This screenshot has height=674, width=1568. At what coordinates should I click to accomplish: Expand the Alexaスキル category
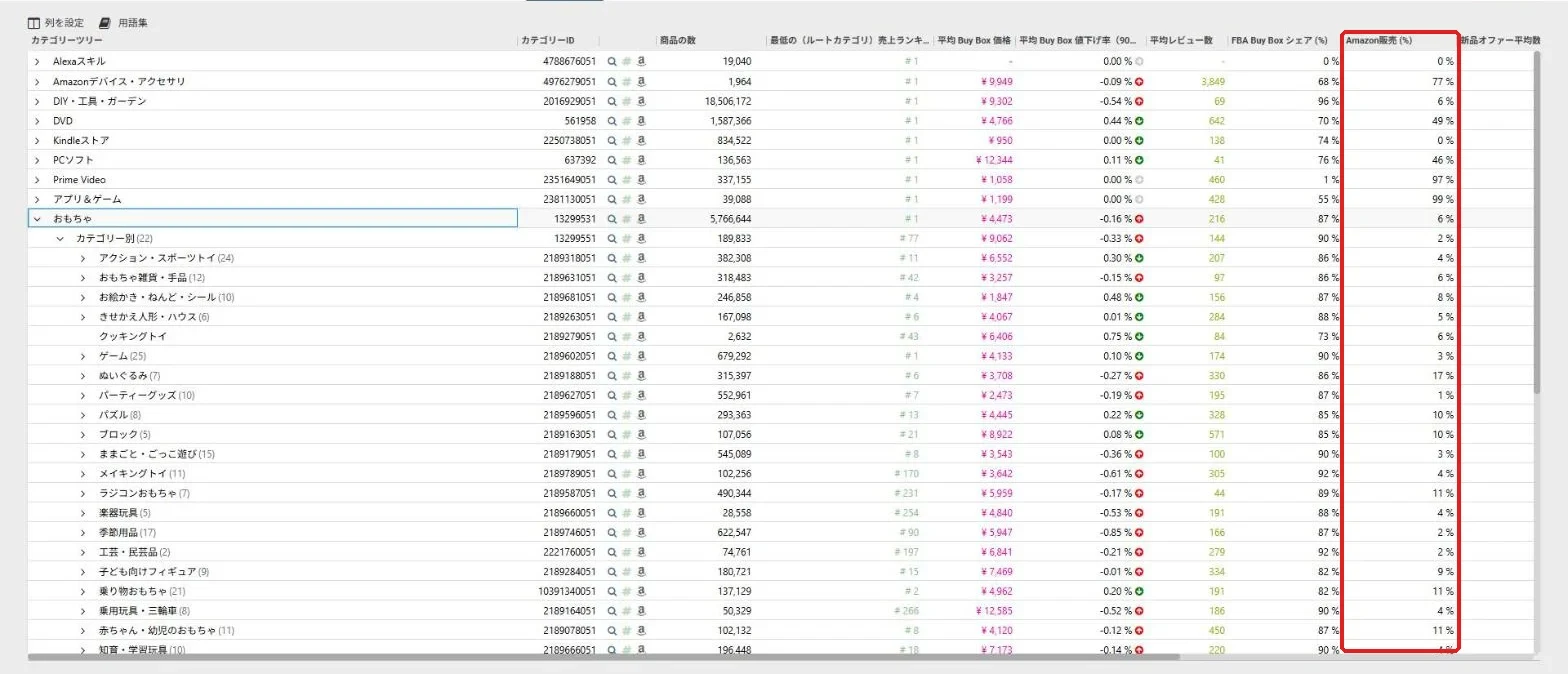(37, 61)
